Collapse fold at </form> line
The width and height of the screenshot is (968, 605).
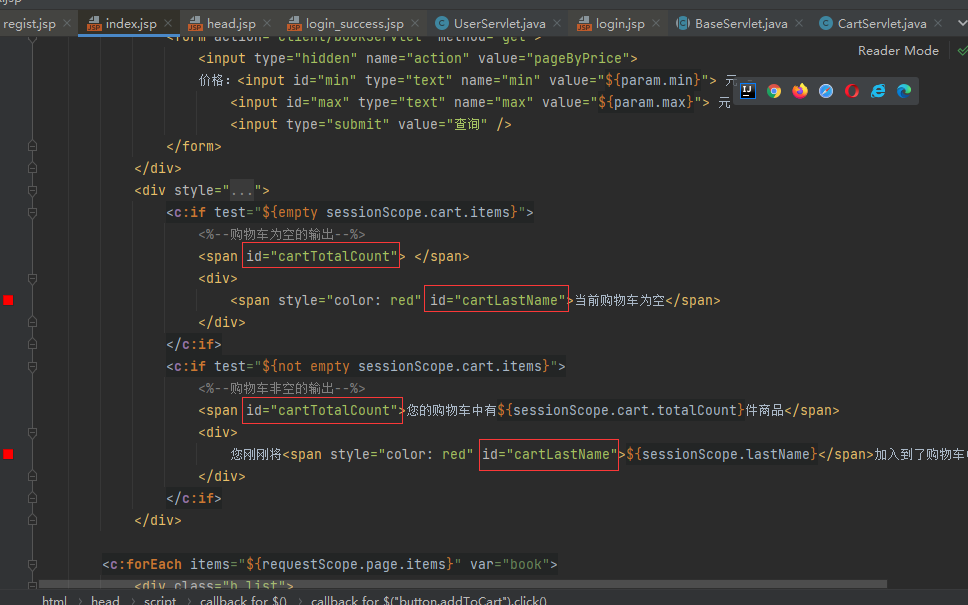coord(32,146)
